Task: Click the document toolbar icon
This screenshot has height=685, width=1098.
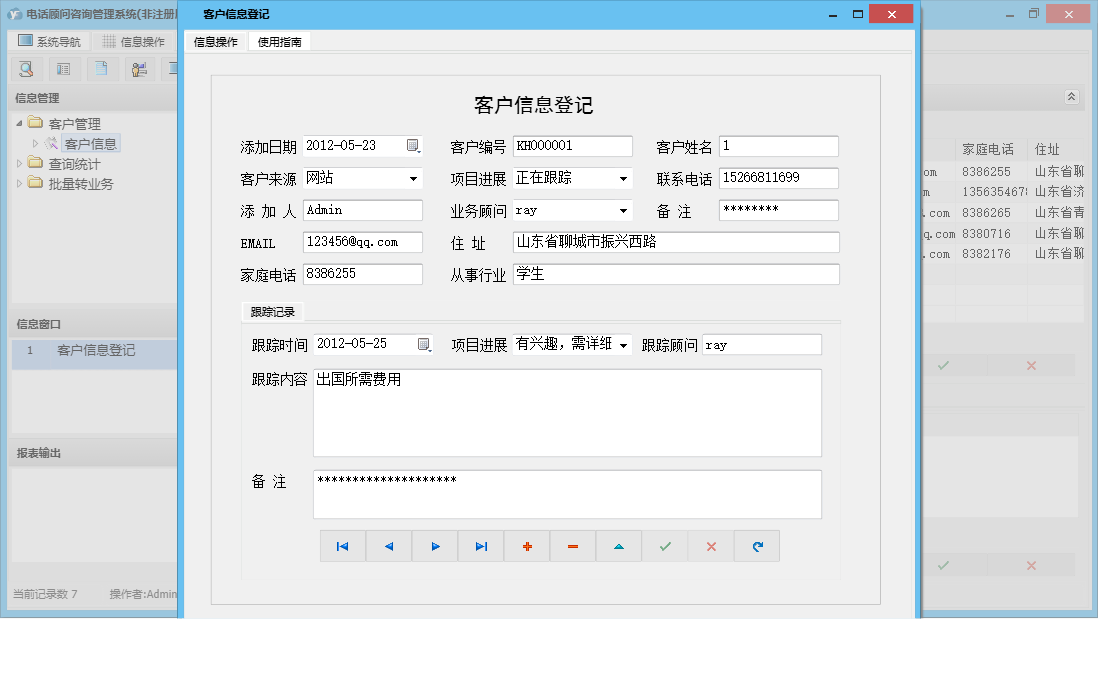Action: click(101, 69)
